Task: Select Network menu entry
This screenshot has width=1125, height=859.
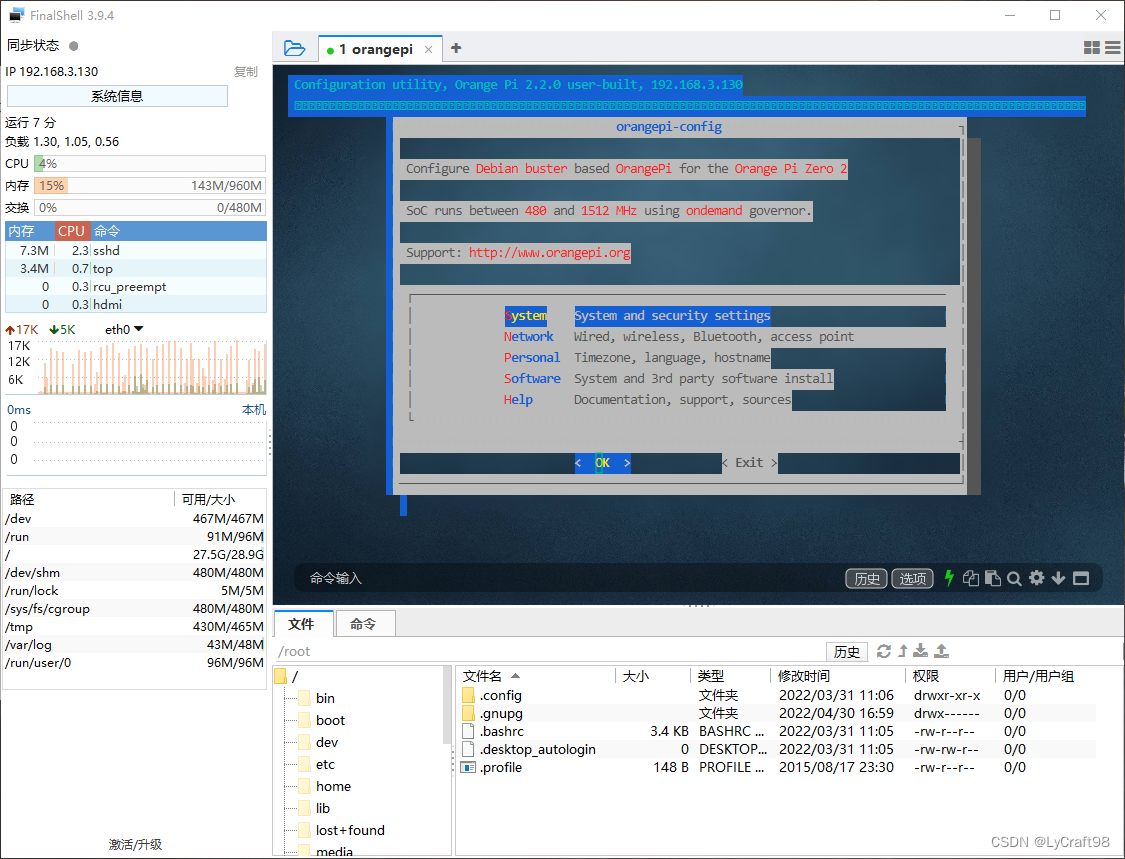Action: 529,337
